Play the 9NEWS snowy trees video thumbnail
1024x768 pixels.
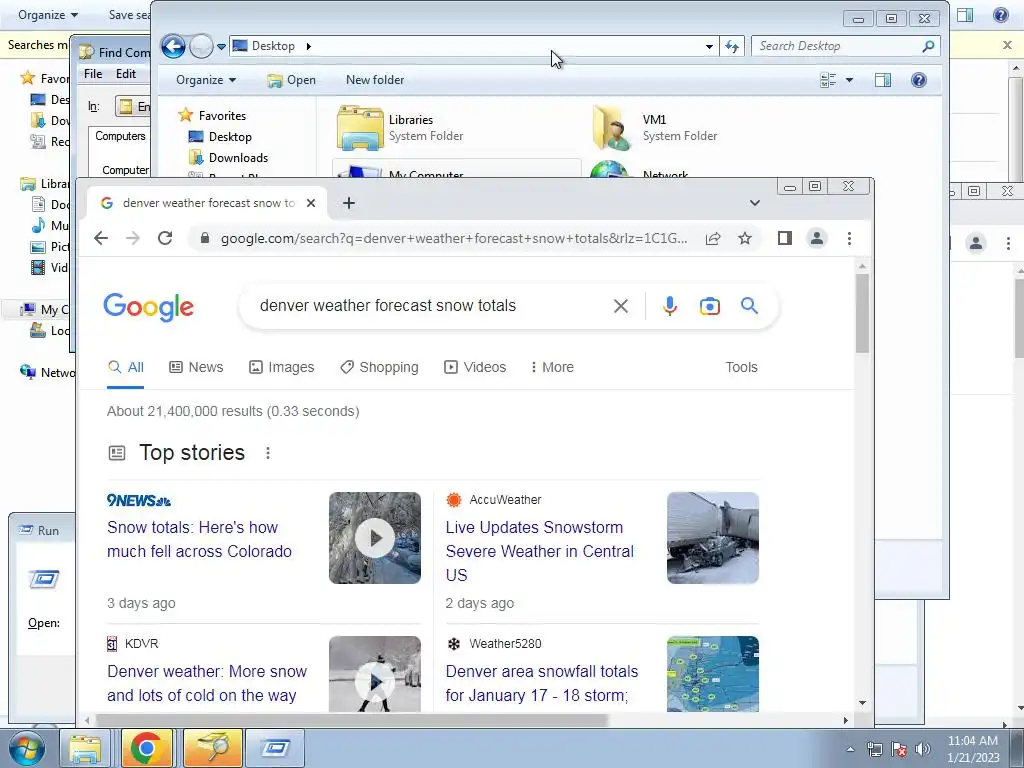375,538
